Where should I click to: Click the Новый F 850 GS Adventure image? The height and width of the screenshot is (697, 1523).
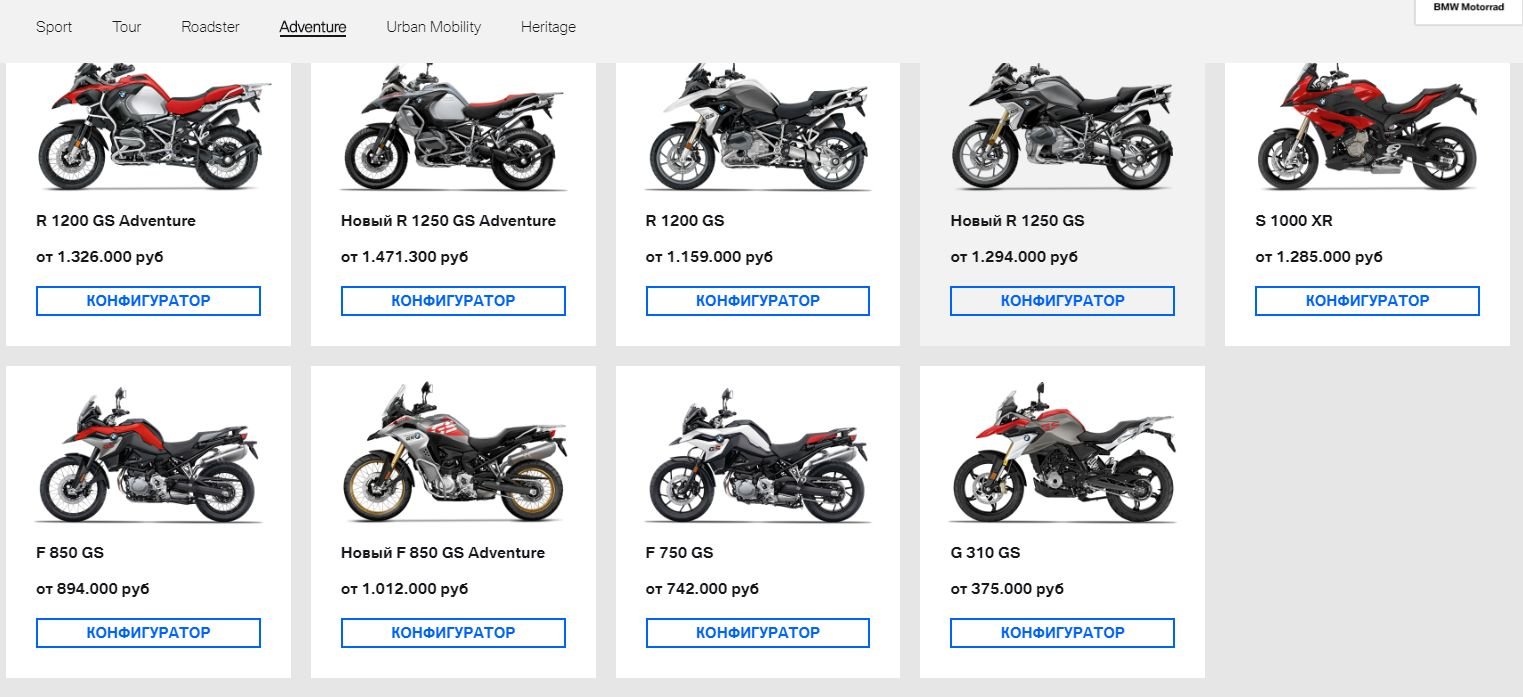[453, 453]
